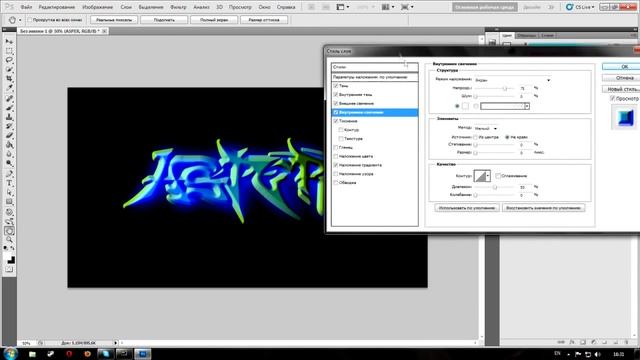The width and height of the screenshot is (640, 360).
Task: Select the Move tool
Action: [9, 41]
